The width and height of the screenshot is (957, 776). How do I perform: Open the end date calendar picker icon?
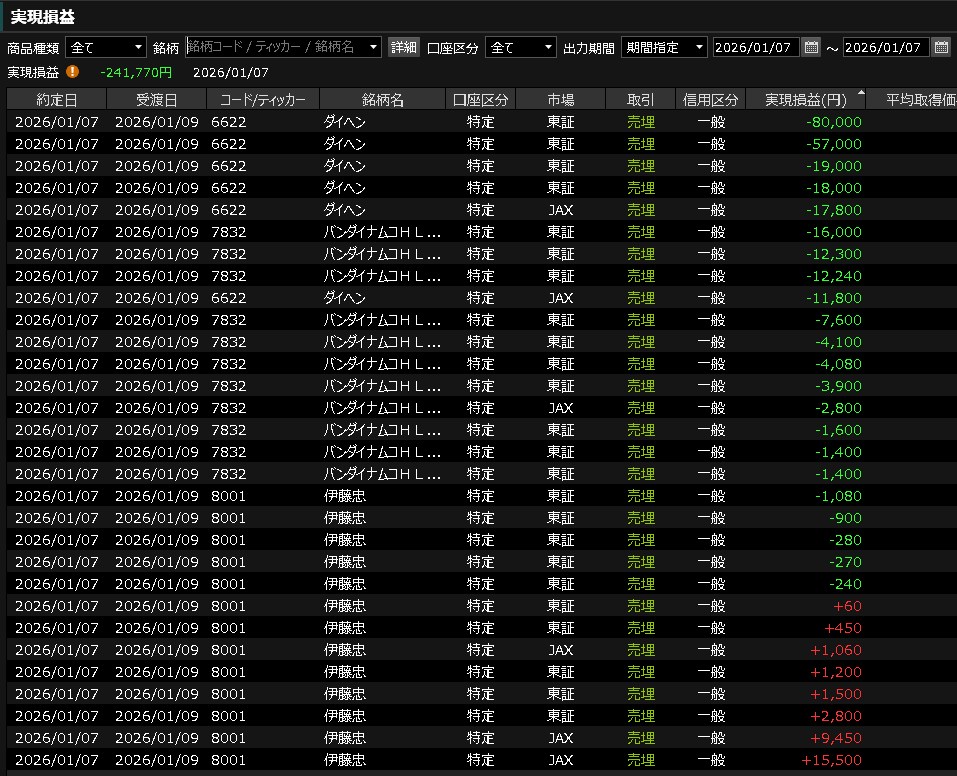941,47
